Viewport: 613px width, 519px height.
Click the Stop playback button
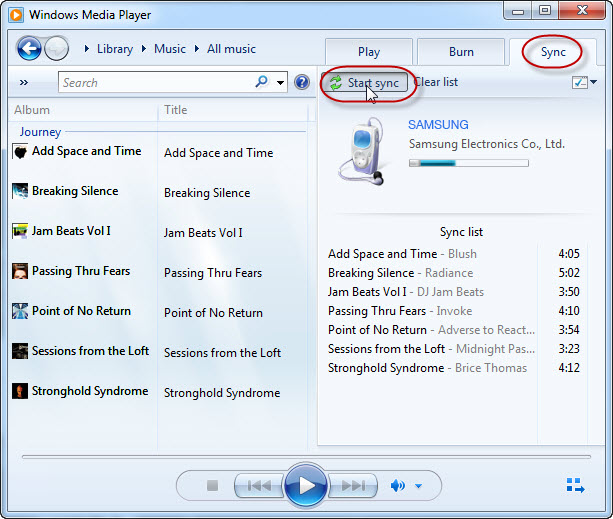tap(212, 486)
